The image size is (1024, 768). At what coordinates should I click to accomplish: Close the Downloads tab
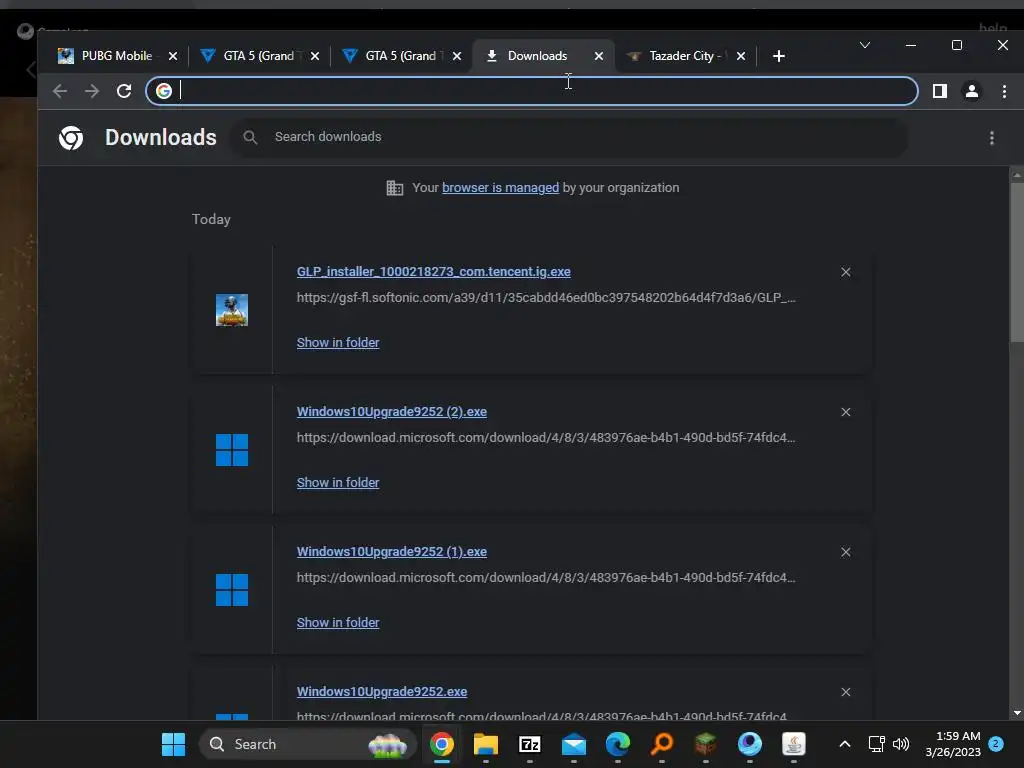pyautogui.click(x=599, y=56)
